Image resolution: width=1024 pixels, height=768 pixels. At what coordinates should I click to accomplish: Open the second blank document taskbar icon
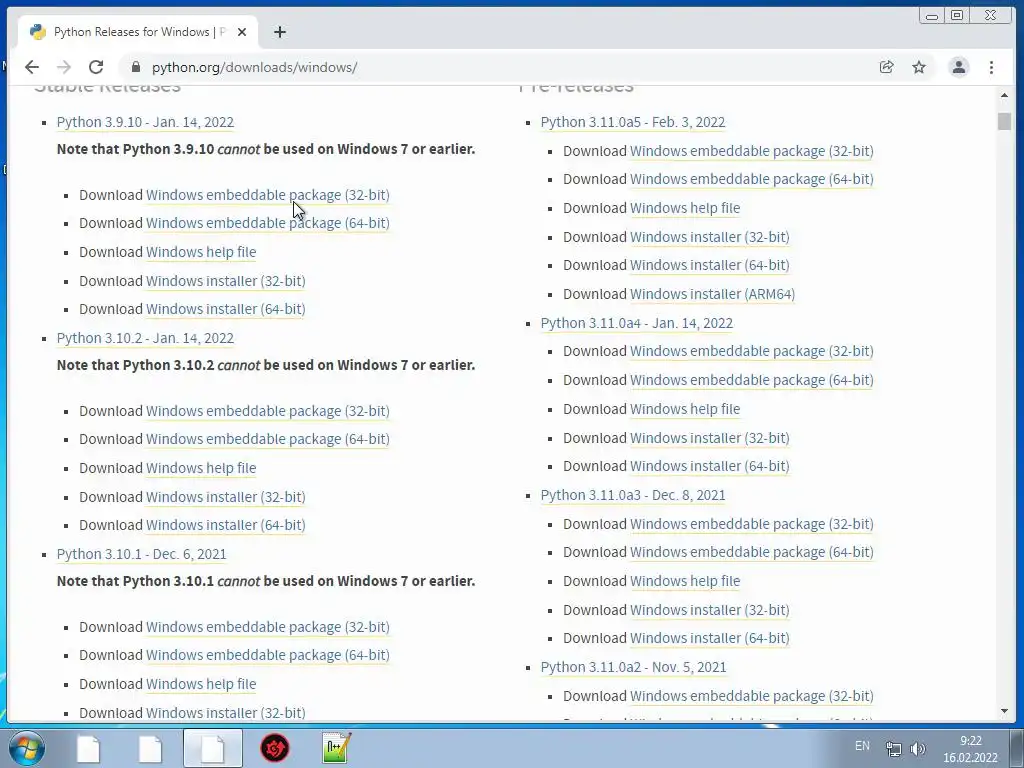point(150,748)
